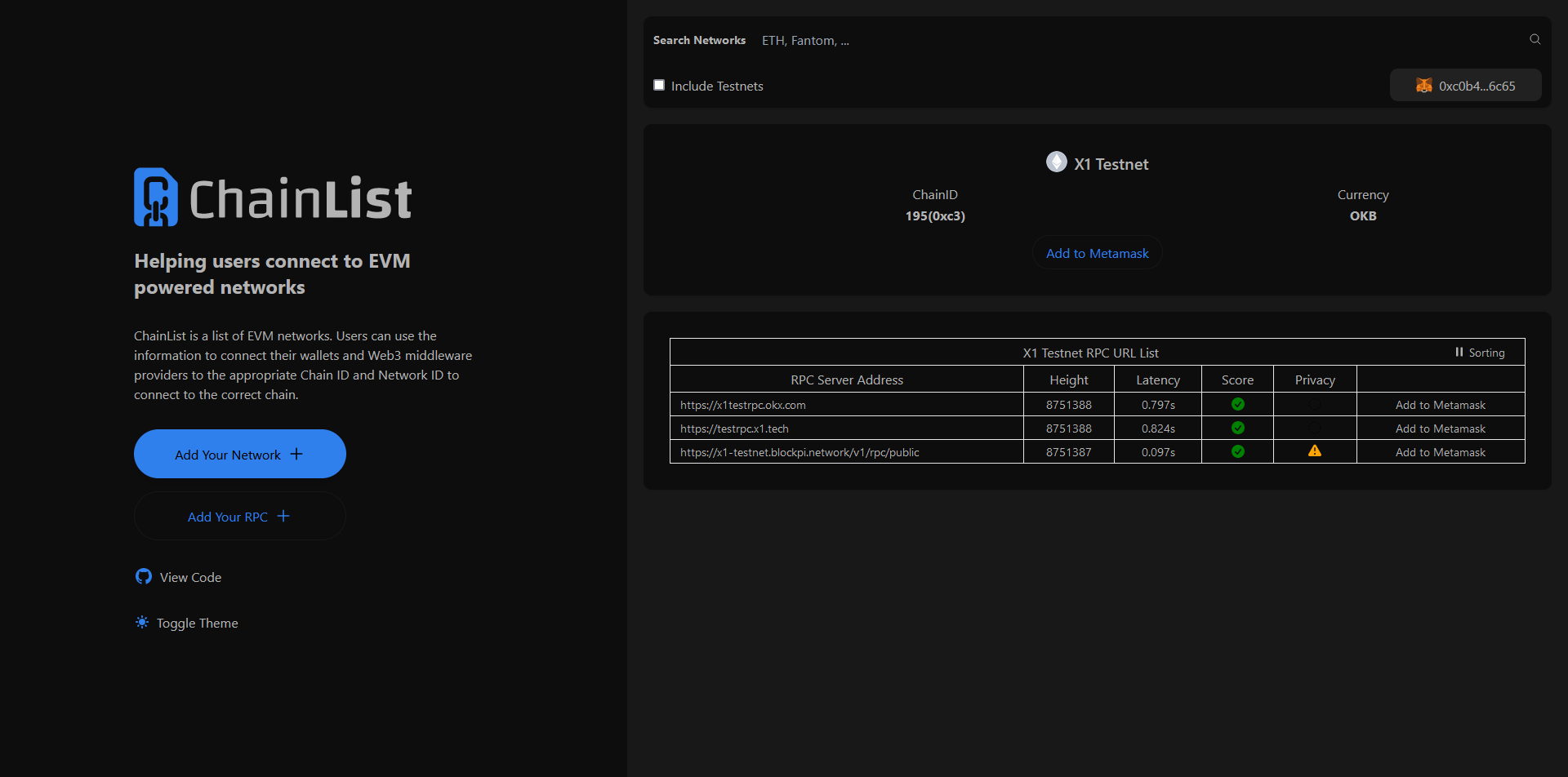Click the MetaMask fox wallet icon

pyautogui.click(x=1423, y=86)
